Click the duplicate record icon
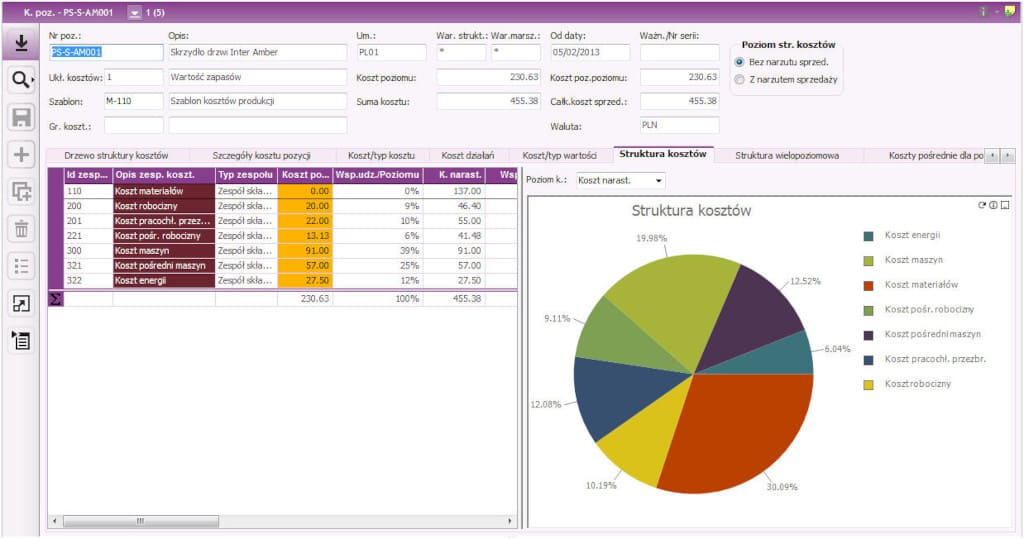The height and width of the screenshot is (539, 1024). (20, 192)
